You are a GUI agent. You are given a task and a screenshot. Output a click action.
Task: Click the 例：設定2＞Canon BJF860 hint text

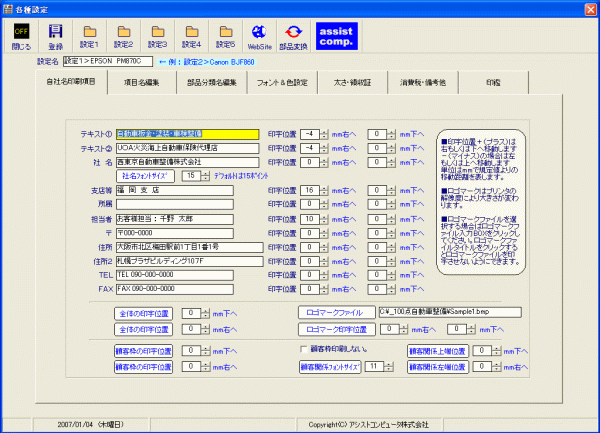(x=207, y=62)
